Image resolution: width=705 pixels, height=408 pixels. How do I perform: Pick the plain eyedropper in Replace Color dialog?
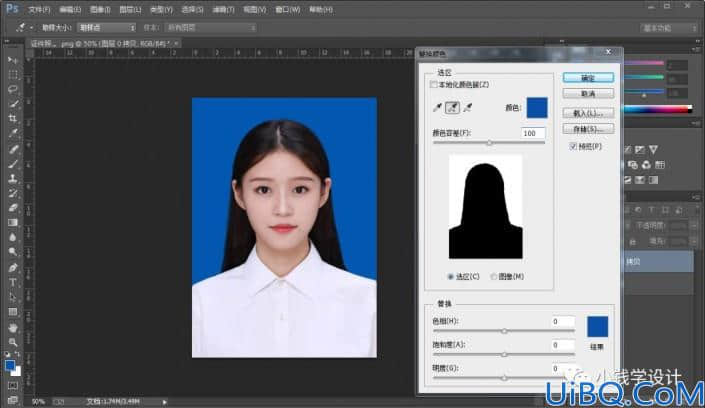[437, 108]
